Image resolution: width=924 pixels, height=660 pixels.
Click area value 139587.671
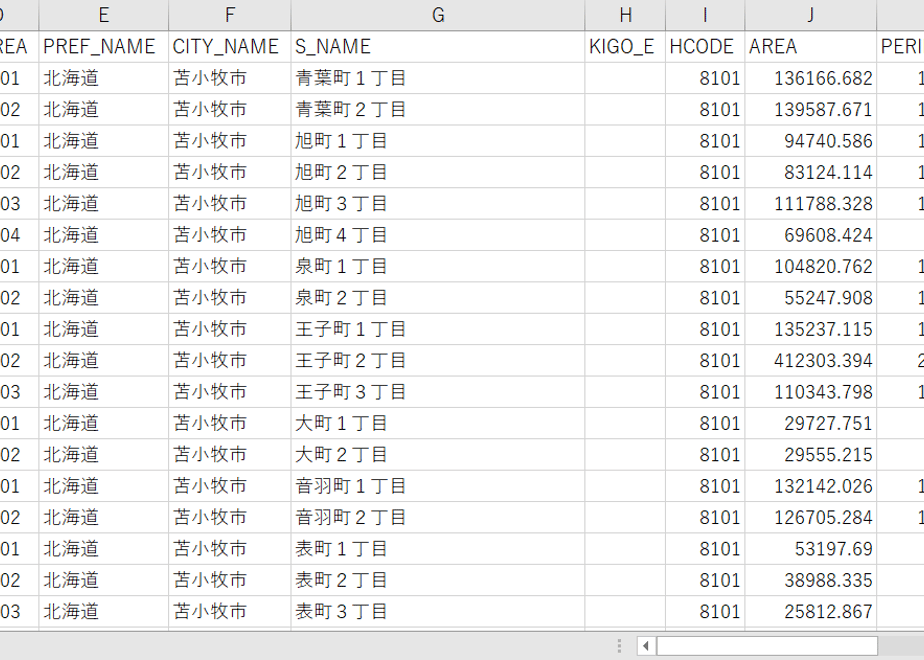811,110
